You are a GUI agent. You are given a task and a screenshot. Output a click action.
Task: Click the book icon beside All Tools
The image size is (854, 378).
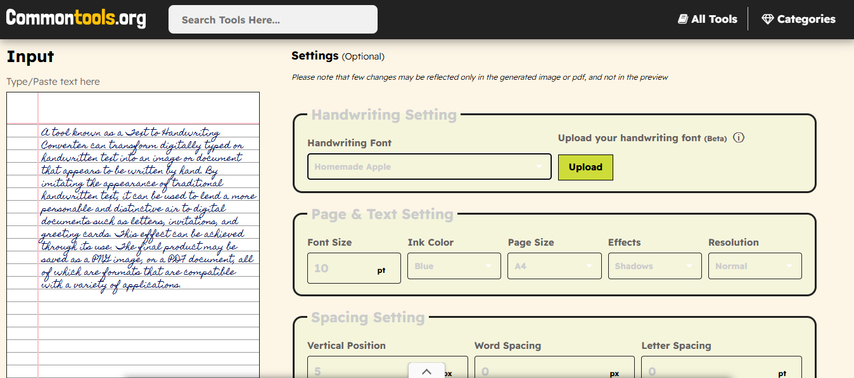pos(683,19)
